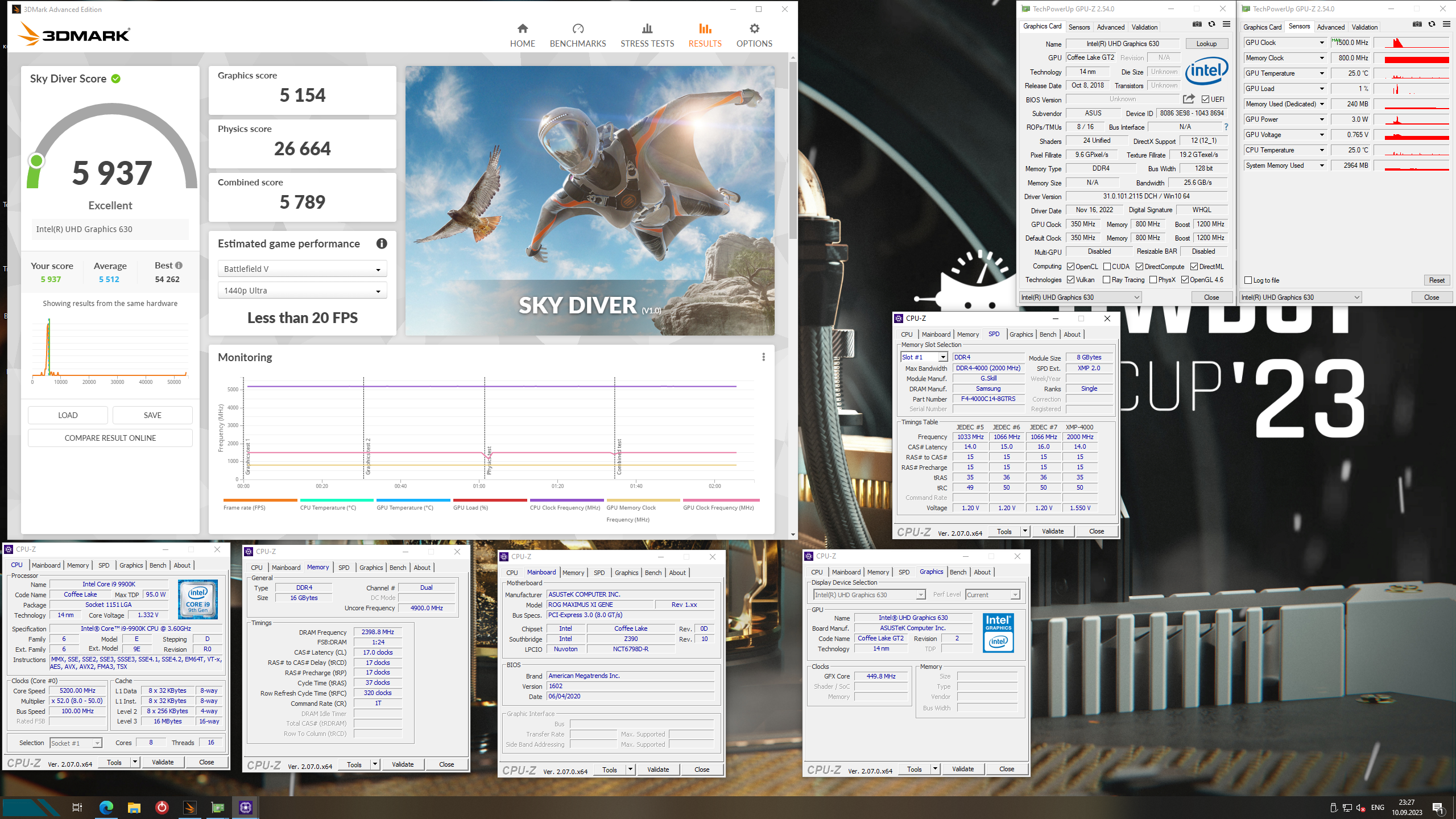The width and height of the screenshot is (1456, 819).
Task: Click the CPU-Z taskbar icon
Action: 246,807
